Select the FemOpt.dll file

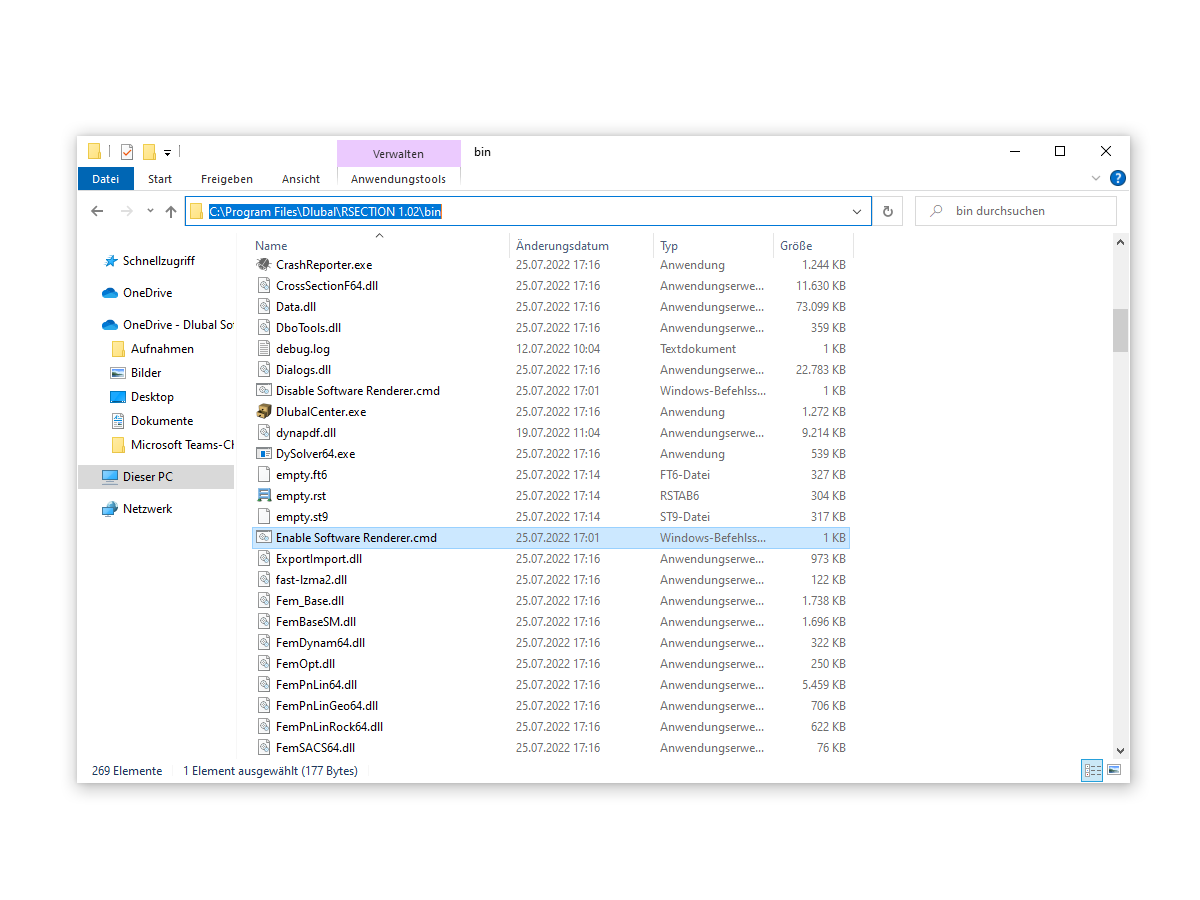[x=550, y=664]
